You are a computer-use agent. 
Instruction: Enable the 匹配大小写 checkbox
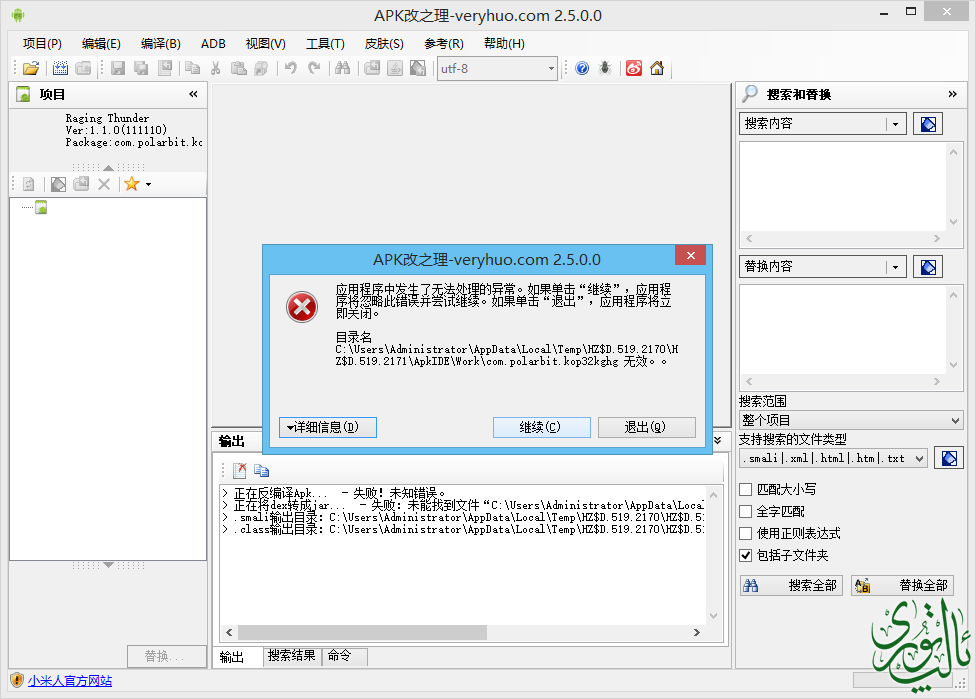pyautogui.click(x=746, y=490)
